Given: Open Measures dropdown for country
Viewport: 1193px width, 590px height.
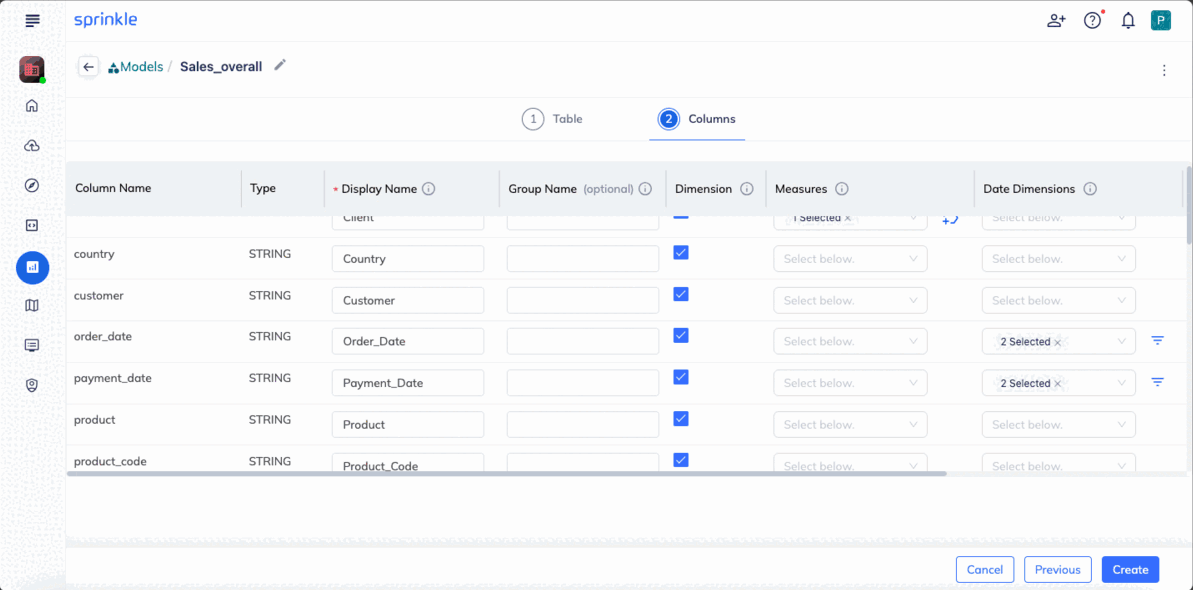Looking at the screenshot, I should click(x=851, y=259).
